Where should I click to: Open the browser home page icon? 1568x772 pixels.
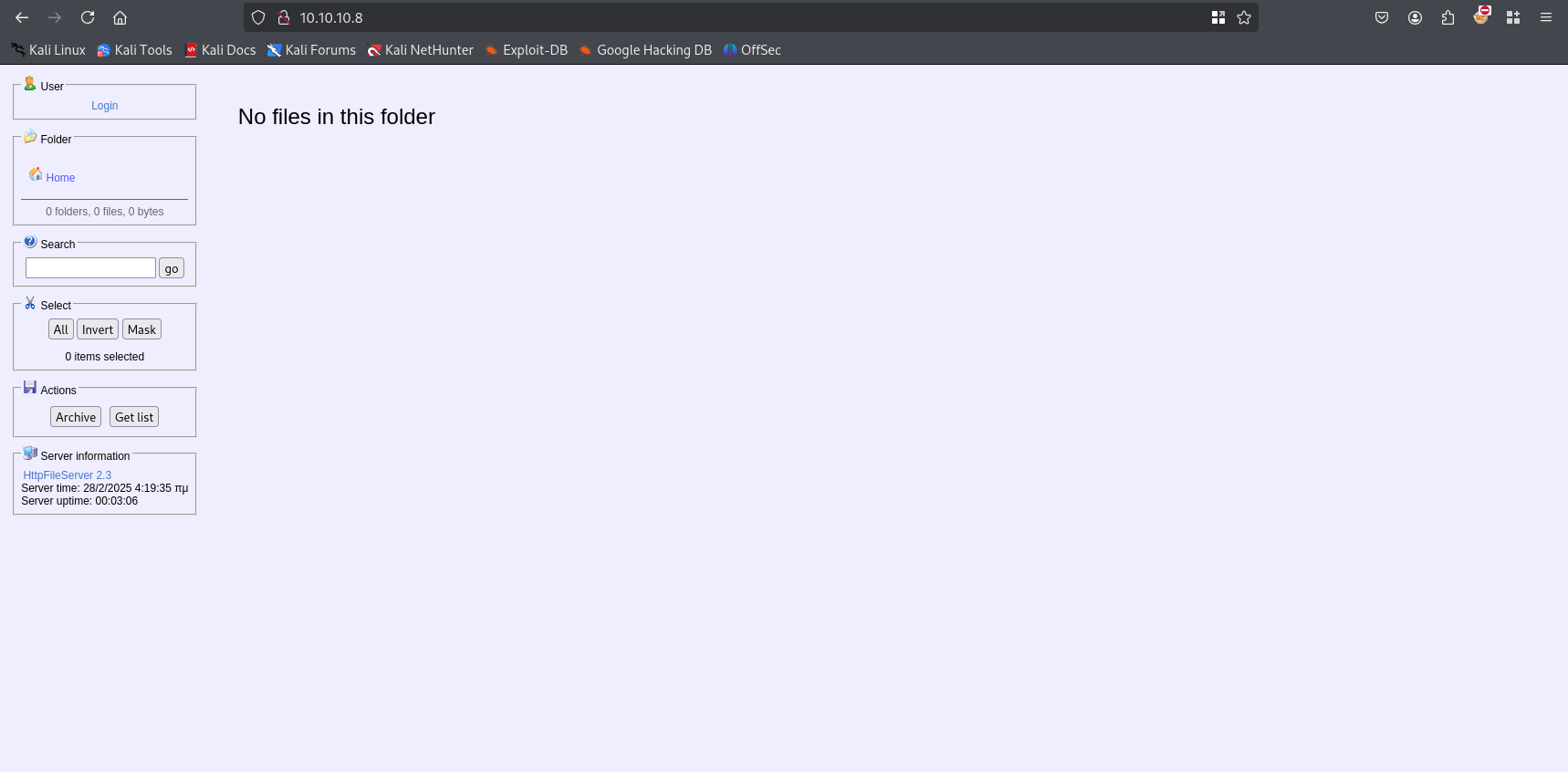(120, 17)
